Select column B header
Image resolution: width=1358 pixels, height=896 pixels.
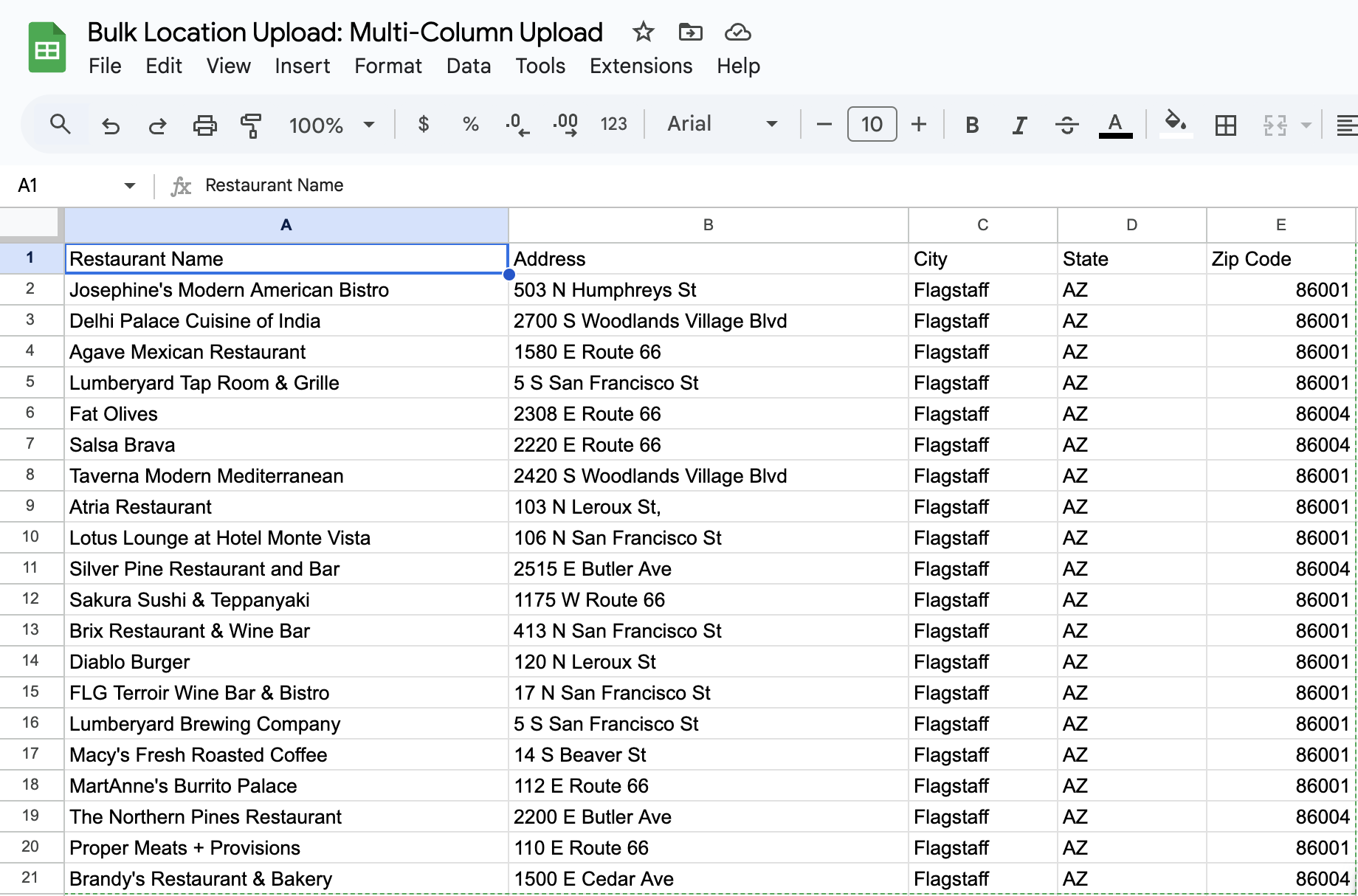click(x=709, y=225)
